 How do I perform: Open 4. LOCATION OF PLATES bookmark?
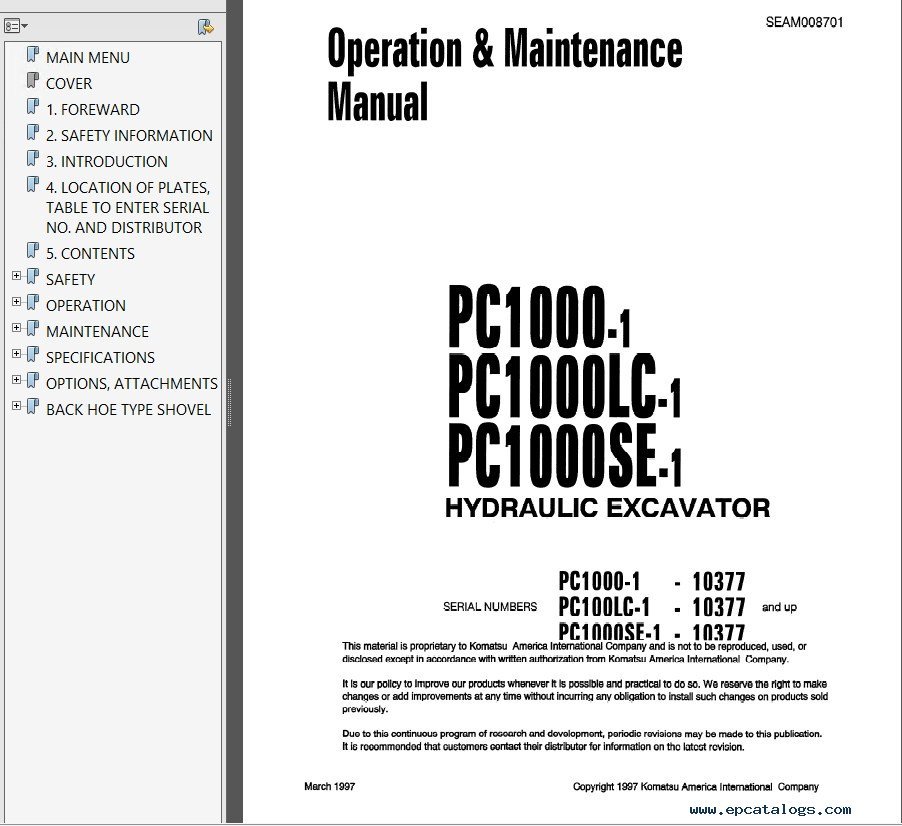pyautogui.click(x=128, y=208)
